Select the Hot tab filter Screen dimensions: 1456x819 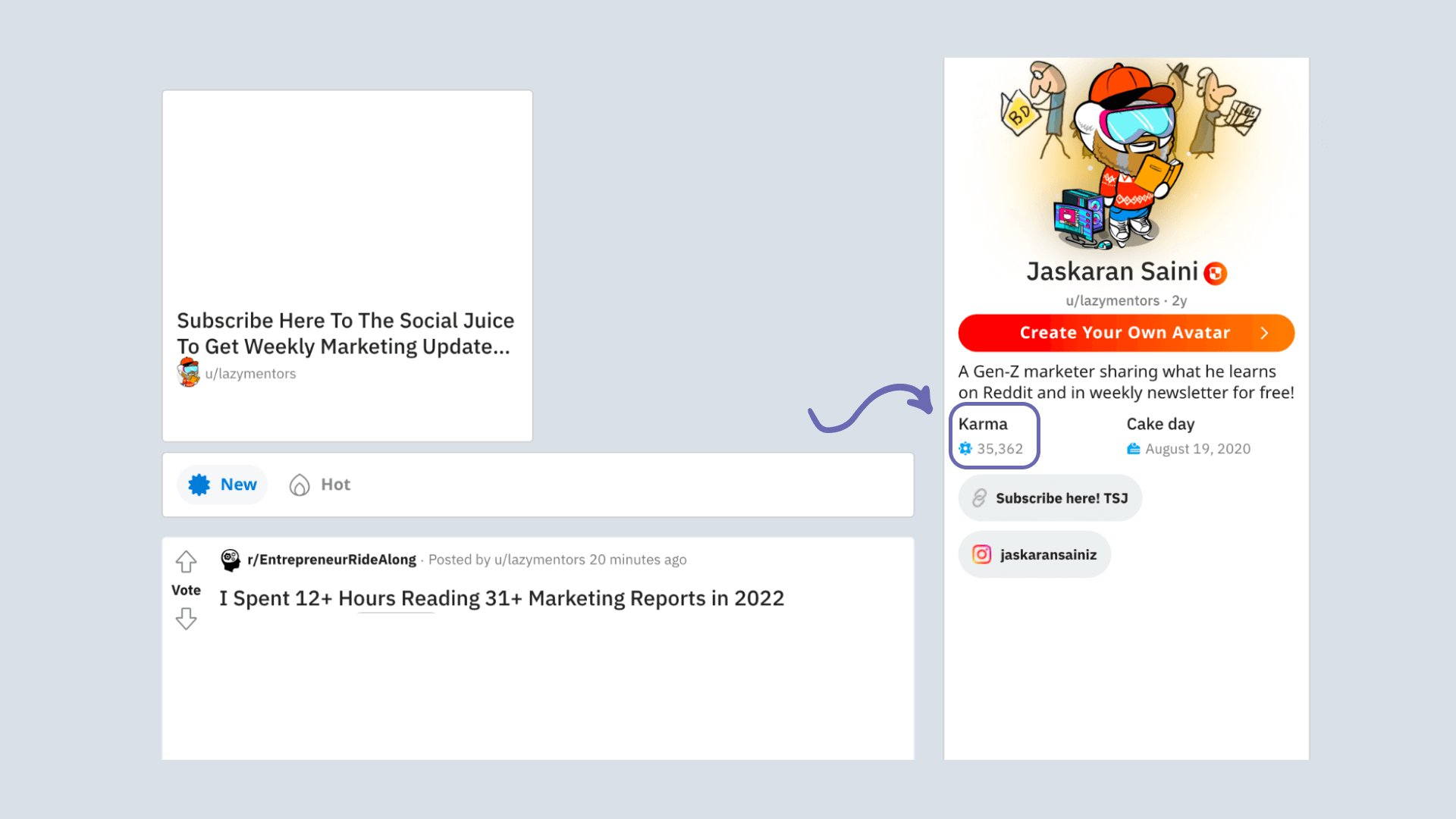click(x=319, y=484)
